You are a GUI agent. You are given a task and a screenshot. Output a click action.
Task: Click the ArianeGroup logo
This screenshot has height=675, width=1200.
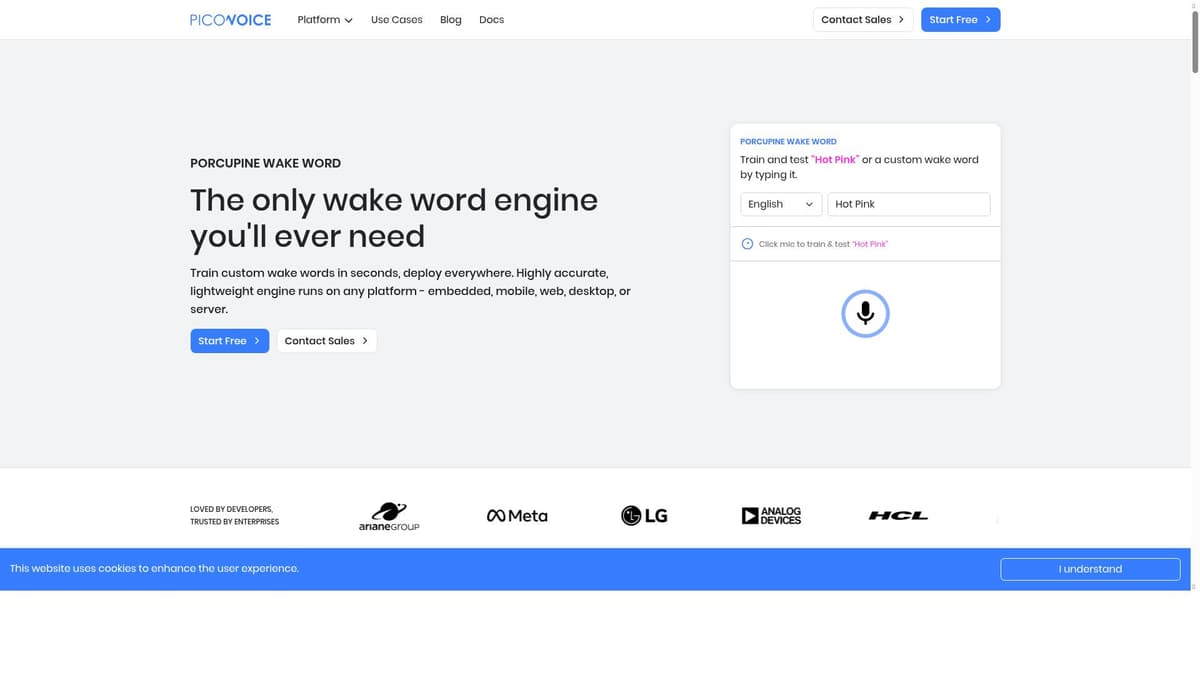tap(389, 516)
